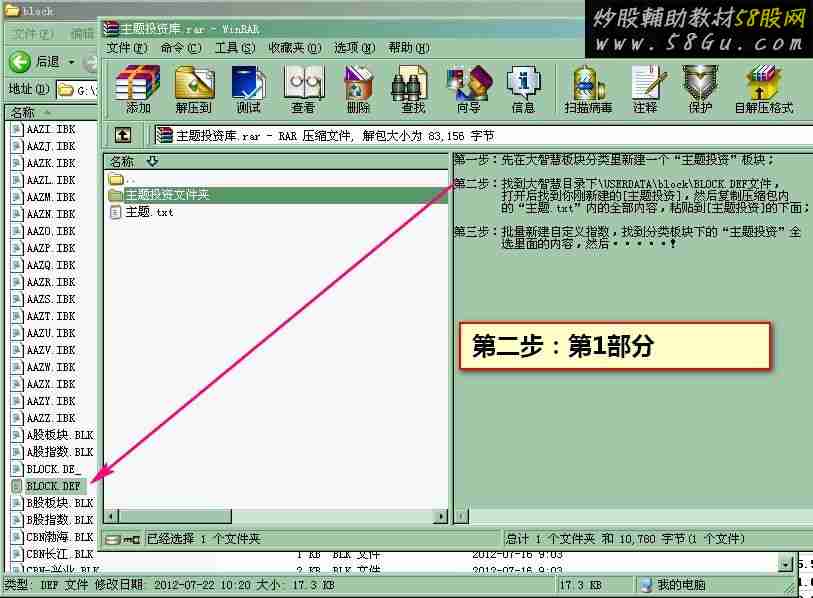Click the Explorer address field
The image size is (813, 598).
tap(77, 90)
